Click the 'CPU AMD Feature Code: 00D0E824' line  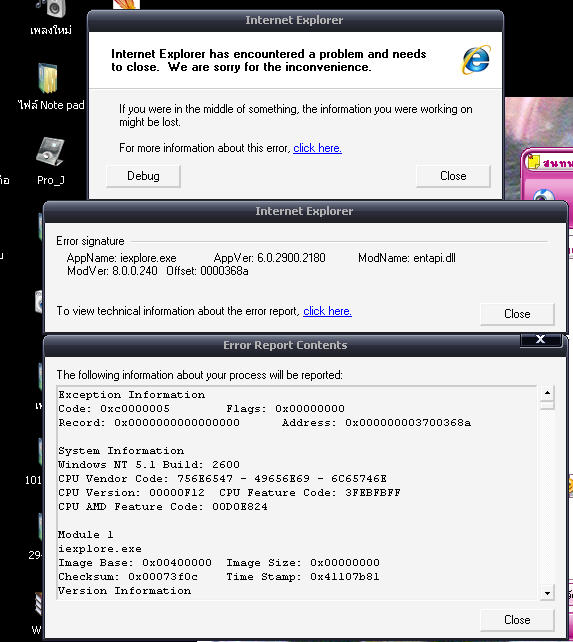[x=163, y=506]
